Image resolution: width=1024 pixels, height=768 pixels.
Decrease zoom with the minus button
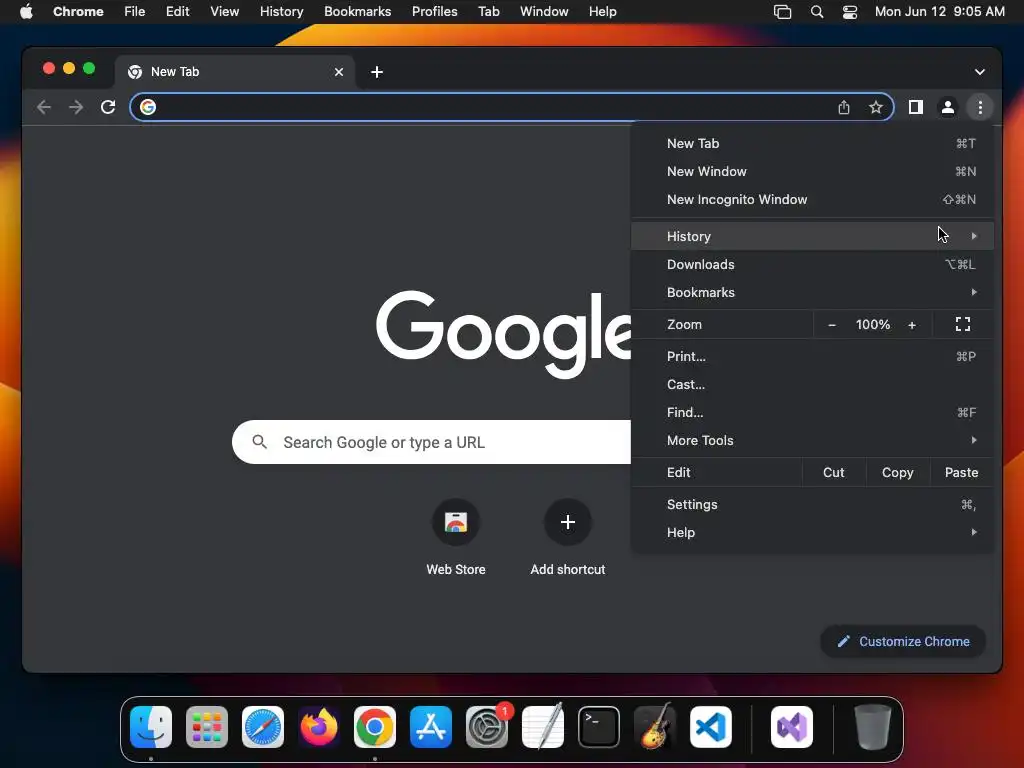coord(832,325)
